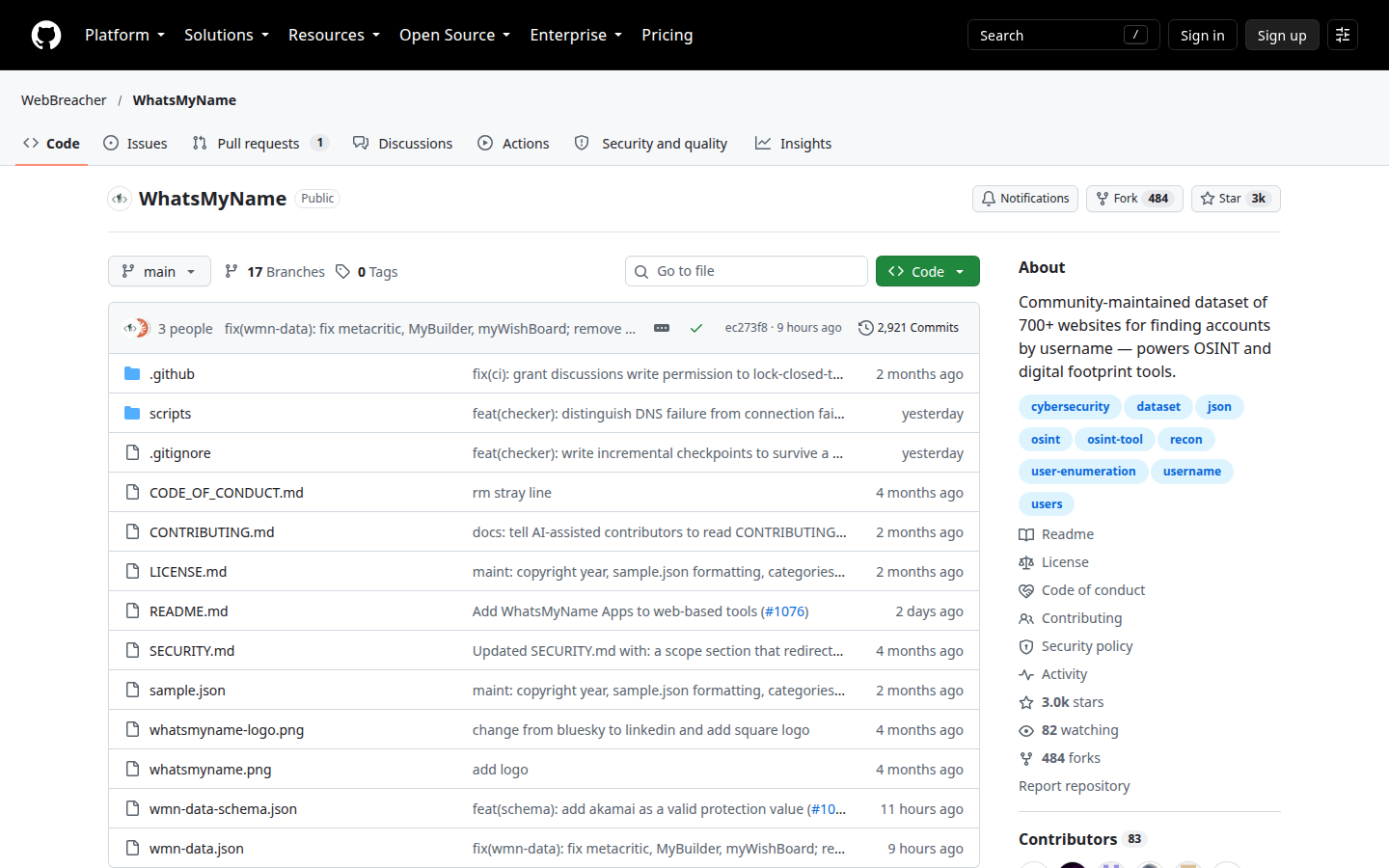Open the ec273f8 commit hash link
This screenshot has width=1389, height=868.
click(746, 328)
